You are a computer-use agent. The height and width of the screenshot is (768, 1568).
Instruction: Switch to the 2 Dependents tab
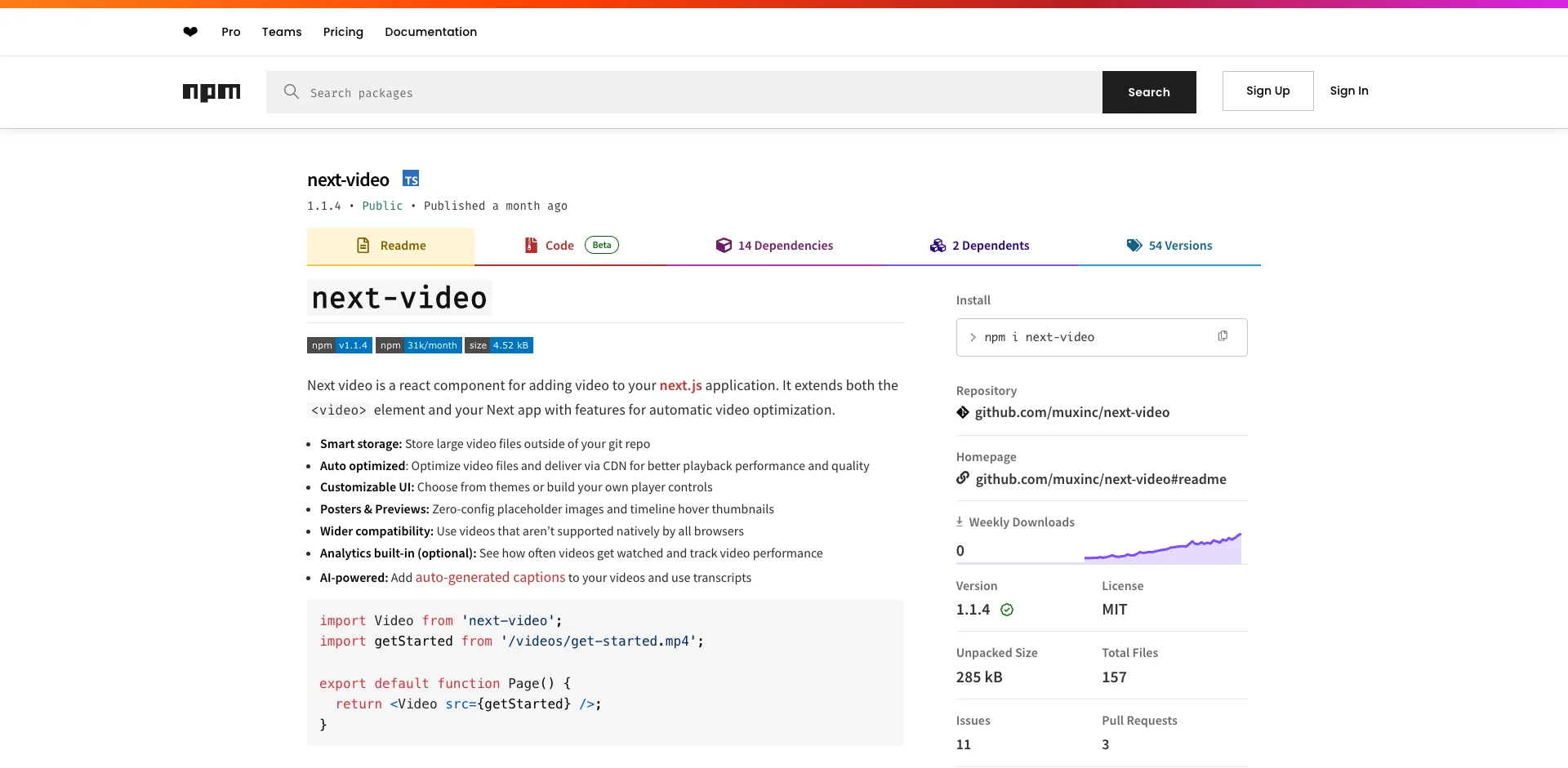click(x=979, y=246)
